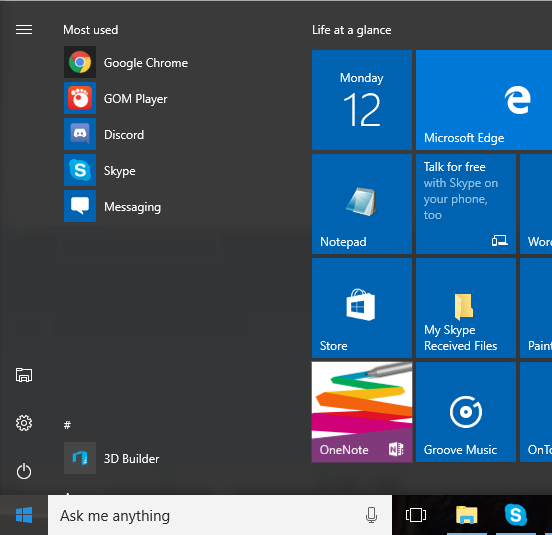
Task: Open the hamburger menu at top of Start
Action: click(x=24, y=30)
